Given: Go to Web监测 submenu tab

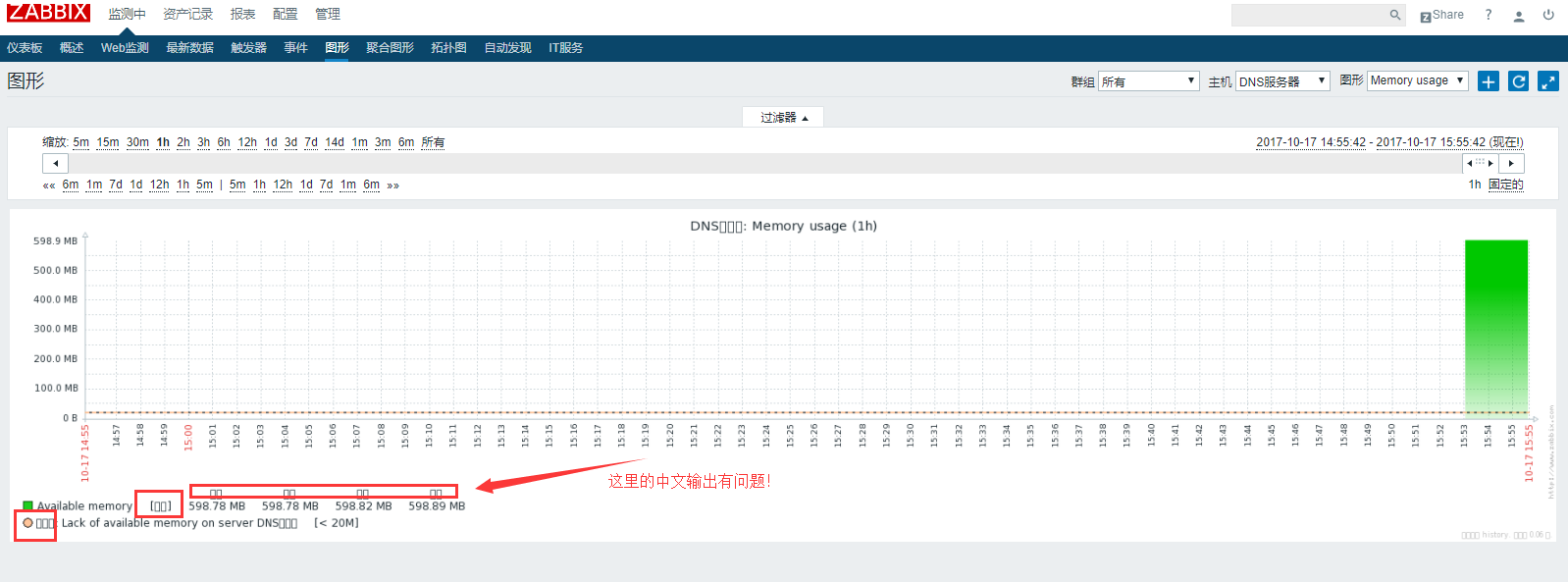Looking at the screenshot, I should tap(125, 48).
